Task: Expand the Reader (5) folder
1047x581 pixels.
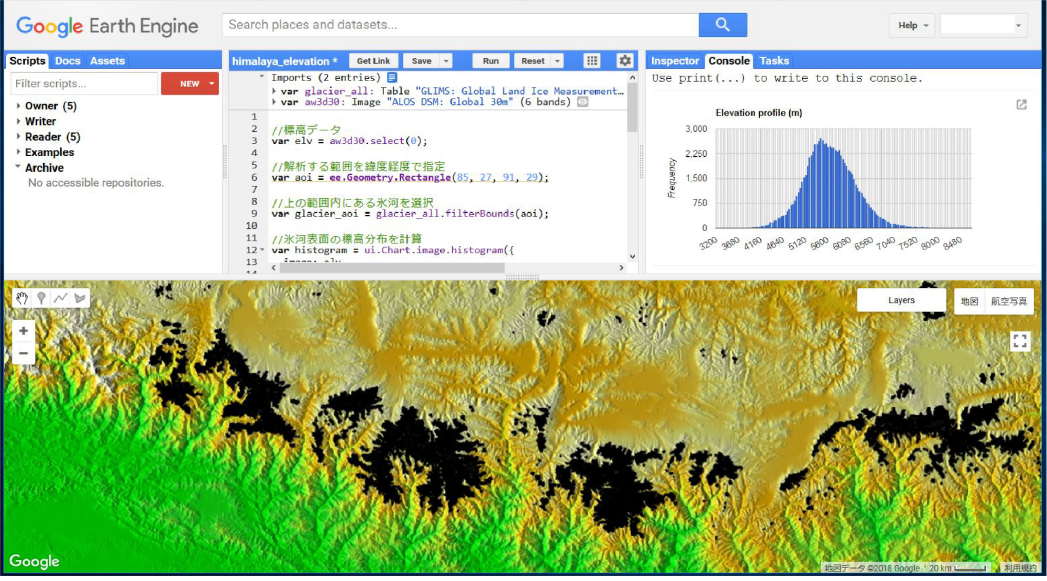Action: click(18, 136)
